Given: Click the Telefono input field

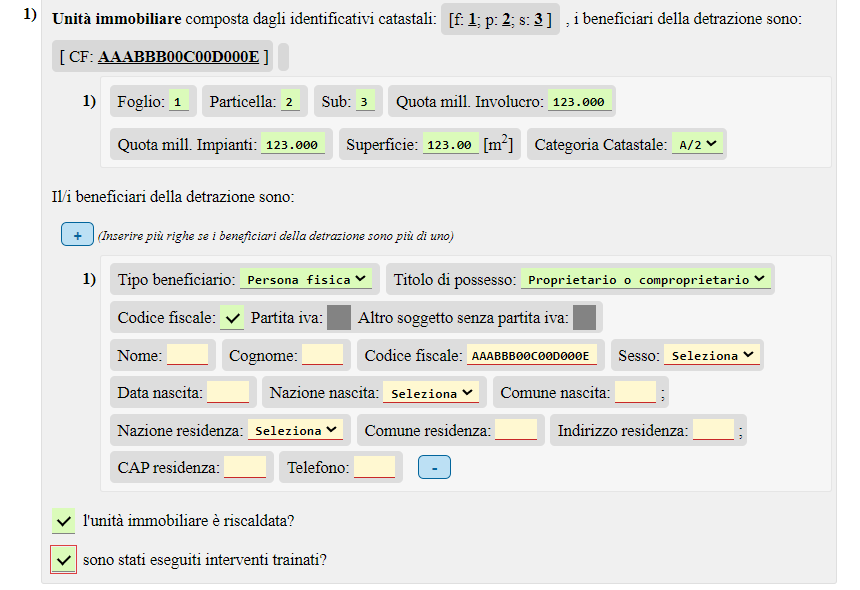Looking at the screenshot, I should [x=374, y=467].
